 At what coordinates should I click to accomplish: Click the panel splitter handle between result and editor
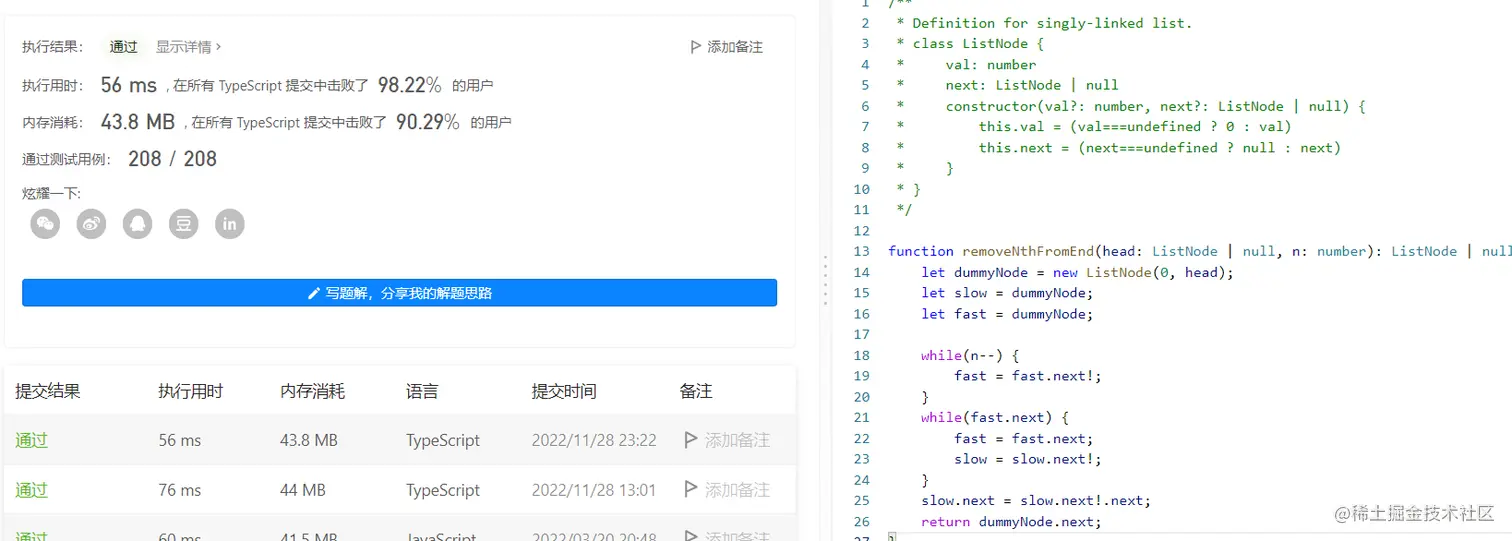tap(825, 280)
